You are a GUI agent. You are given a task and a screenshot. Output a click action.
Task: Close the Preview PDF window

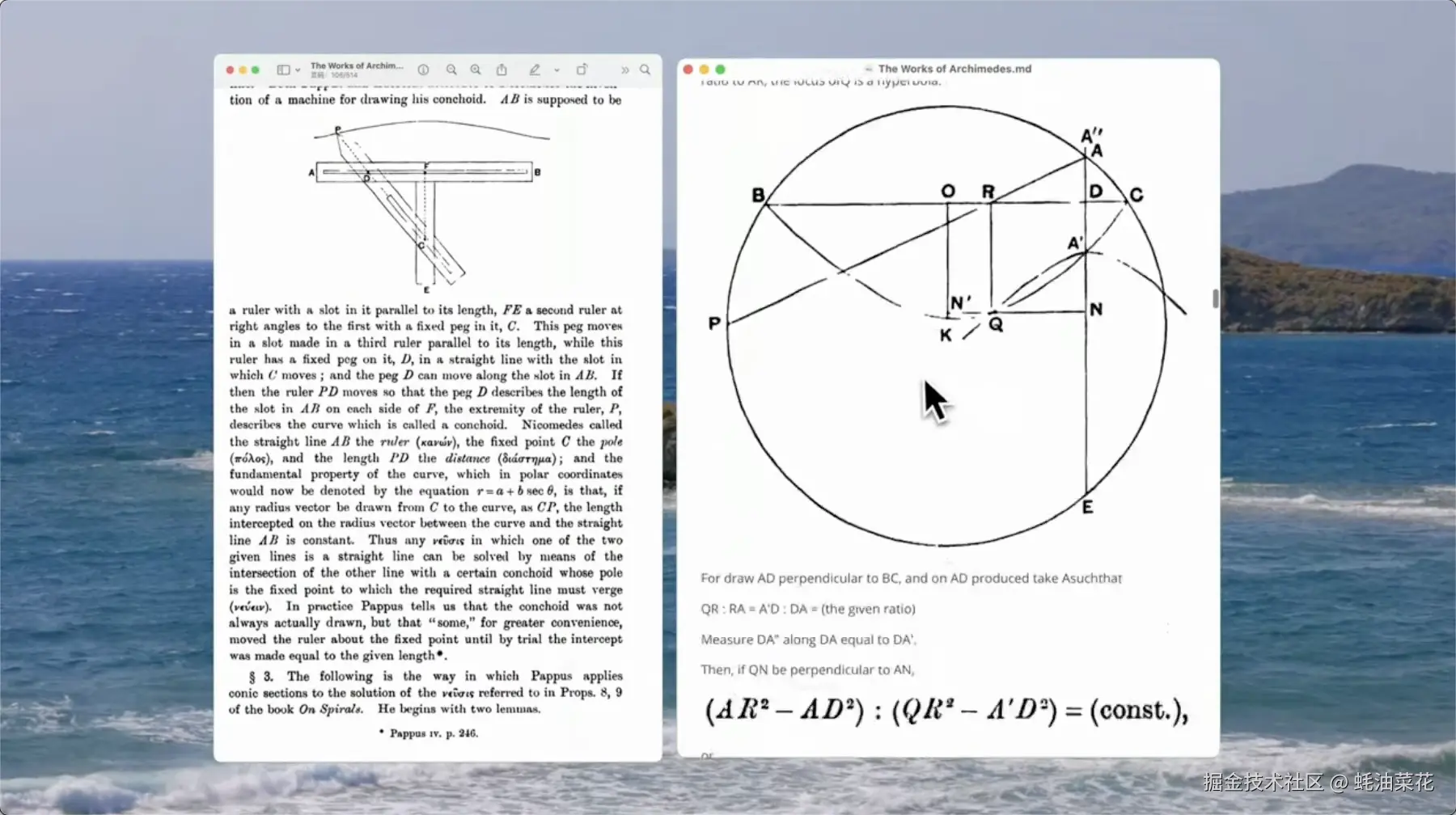click(x=230, y=70)
